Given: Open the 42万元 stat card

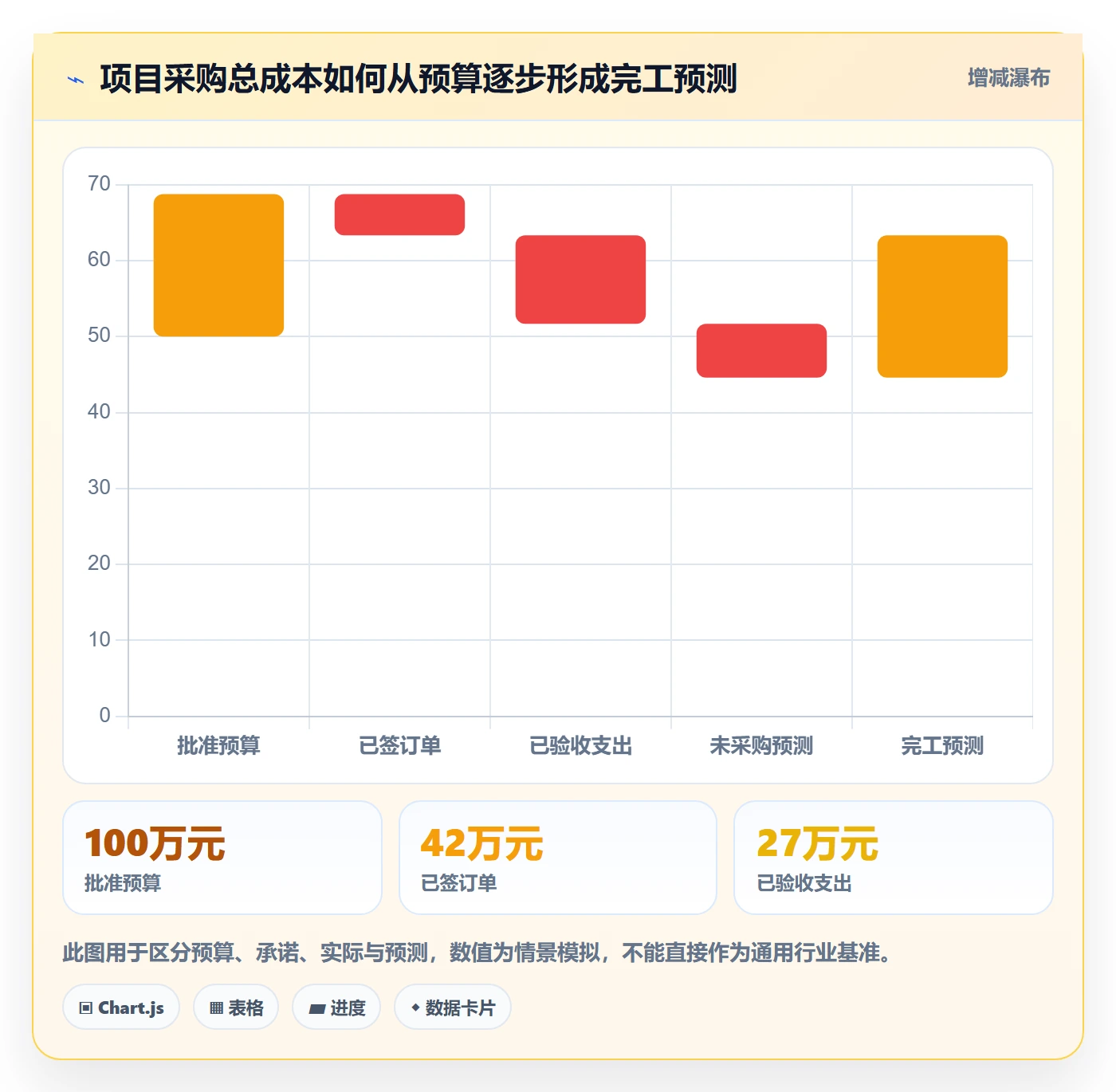Looking at the screenshot, I should (558, 858).
